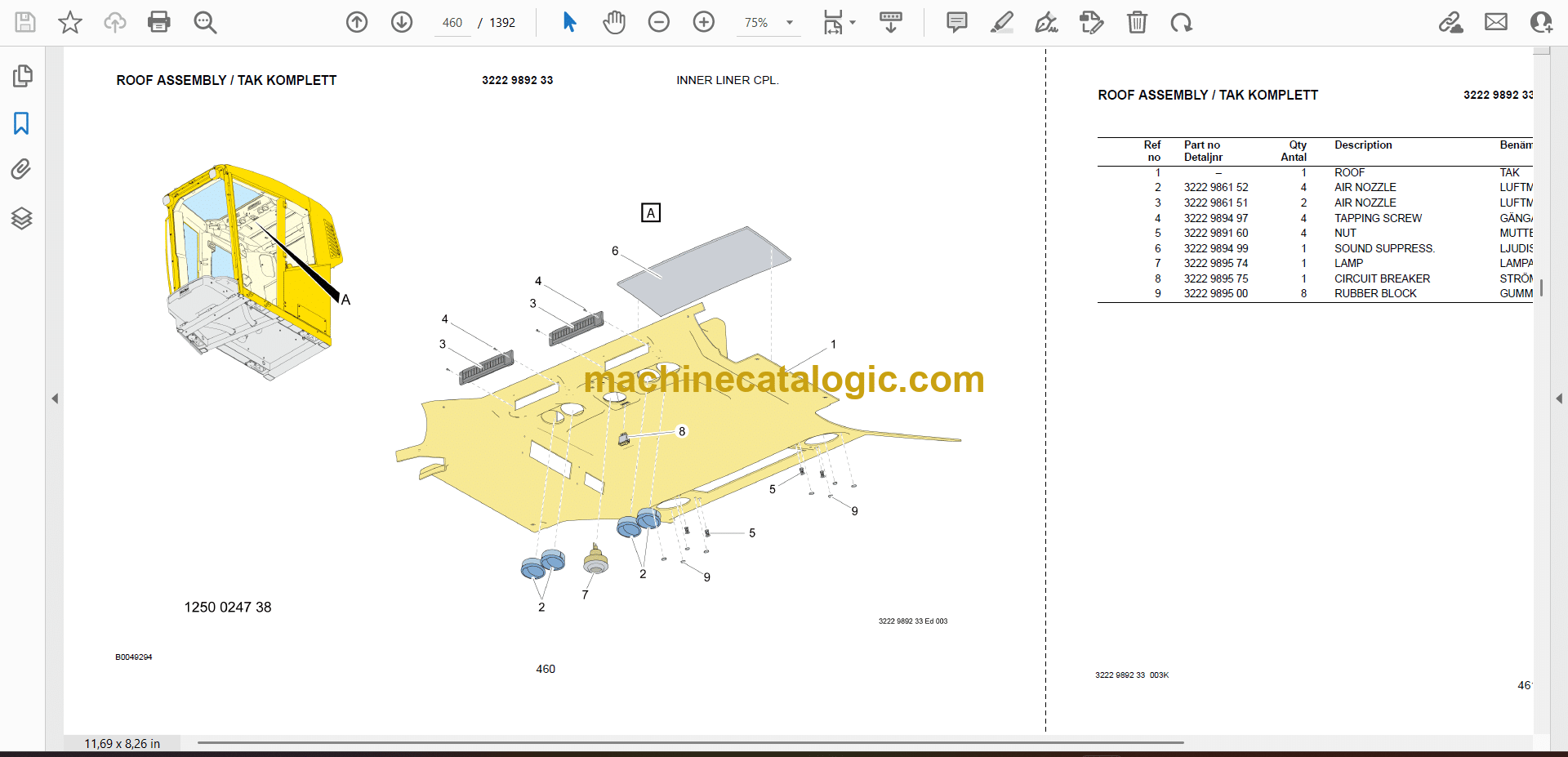The width and height of the screenshot is (1568, 757).
Task: Print the document
Action: click(x=159, y=22)
